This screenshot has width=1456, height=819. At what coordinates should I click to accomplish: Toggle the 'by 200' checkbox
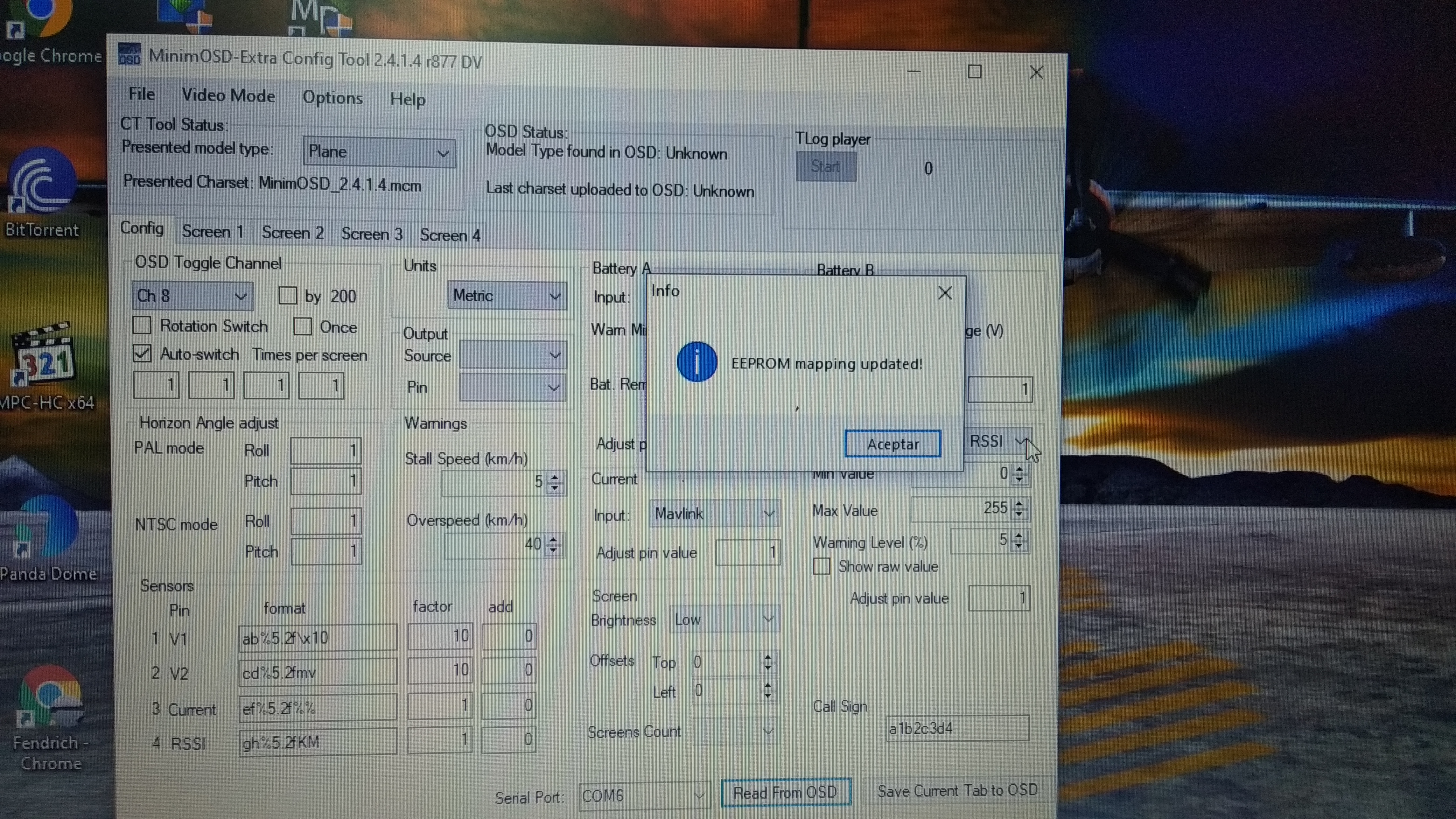click(x=288, y=295)
